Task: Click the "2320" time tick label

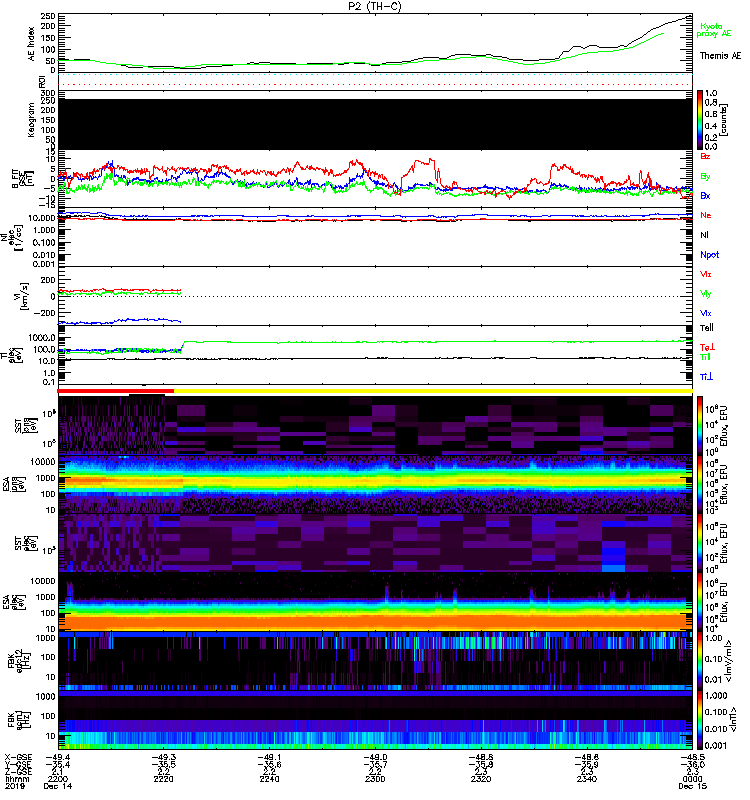Action: (481, 779)
